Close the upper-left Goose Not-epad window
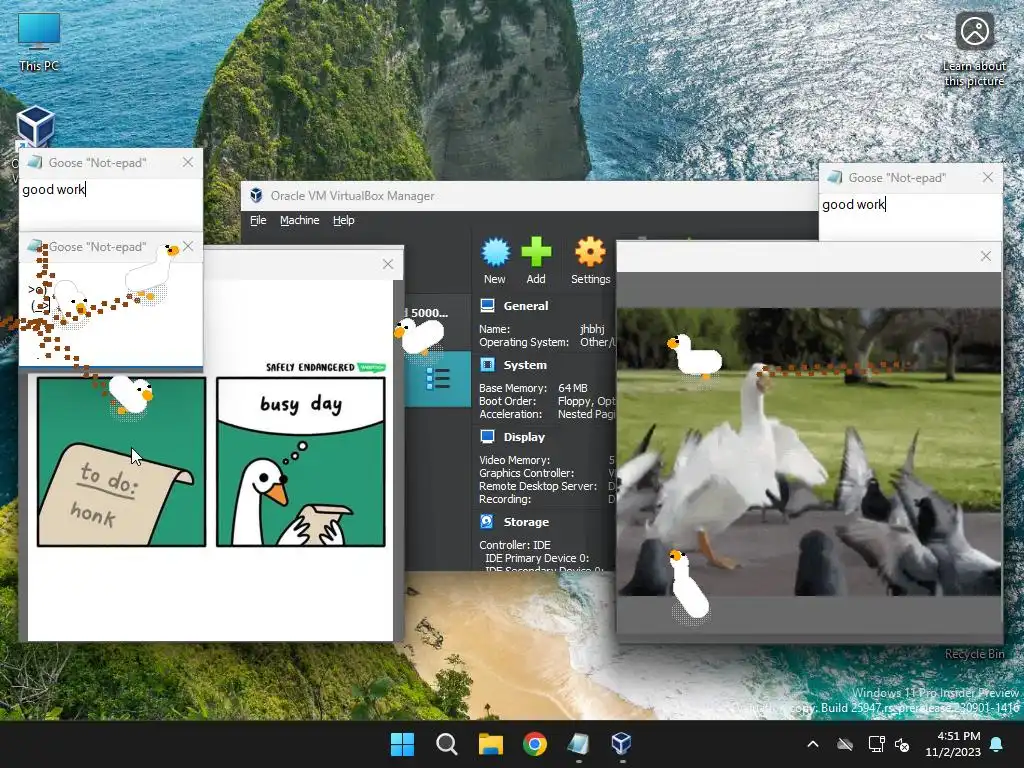1024x768 pixels. [188, 162]
